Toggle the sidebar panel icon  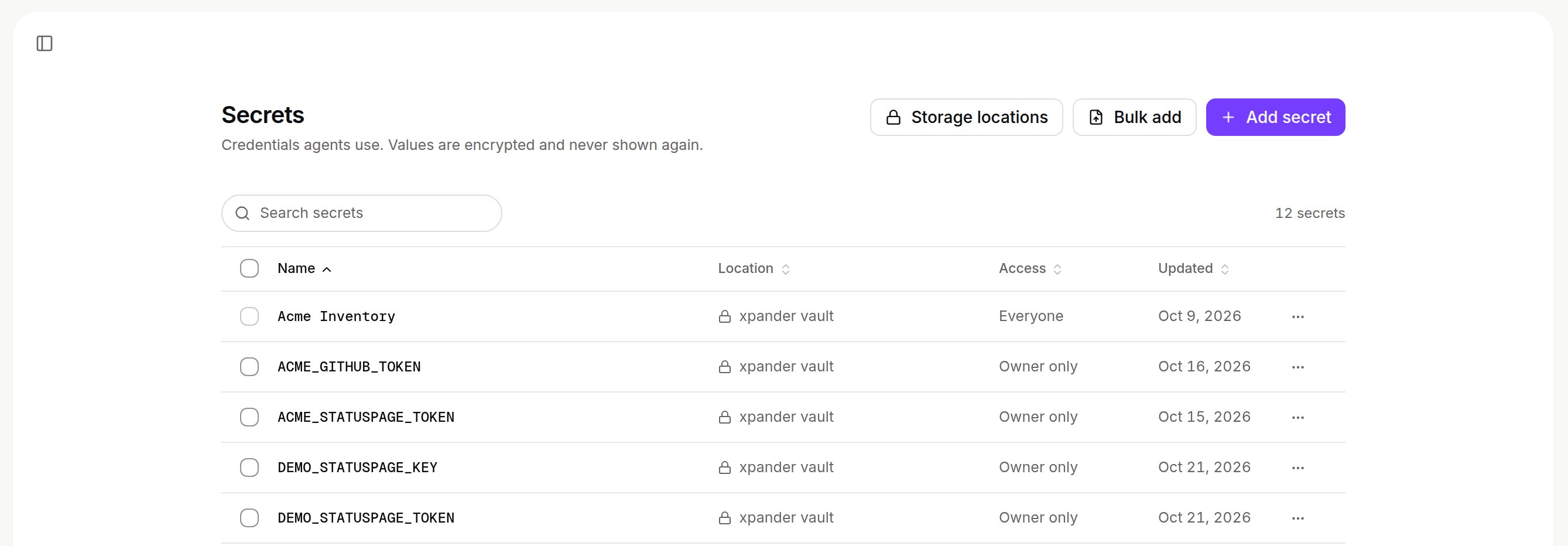click(44, 43)
